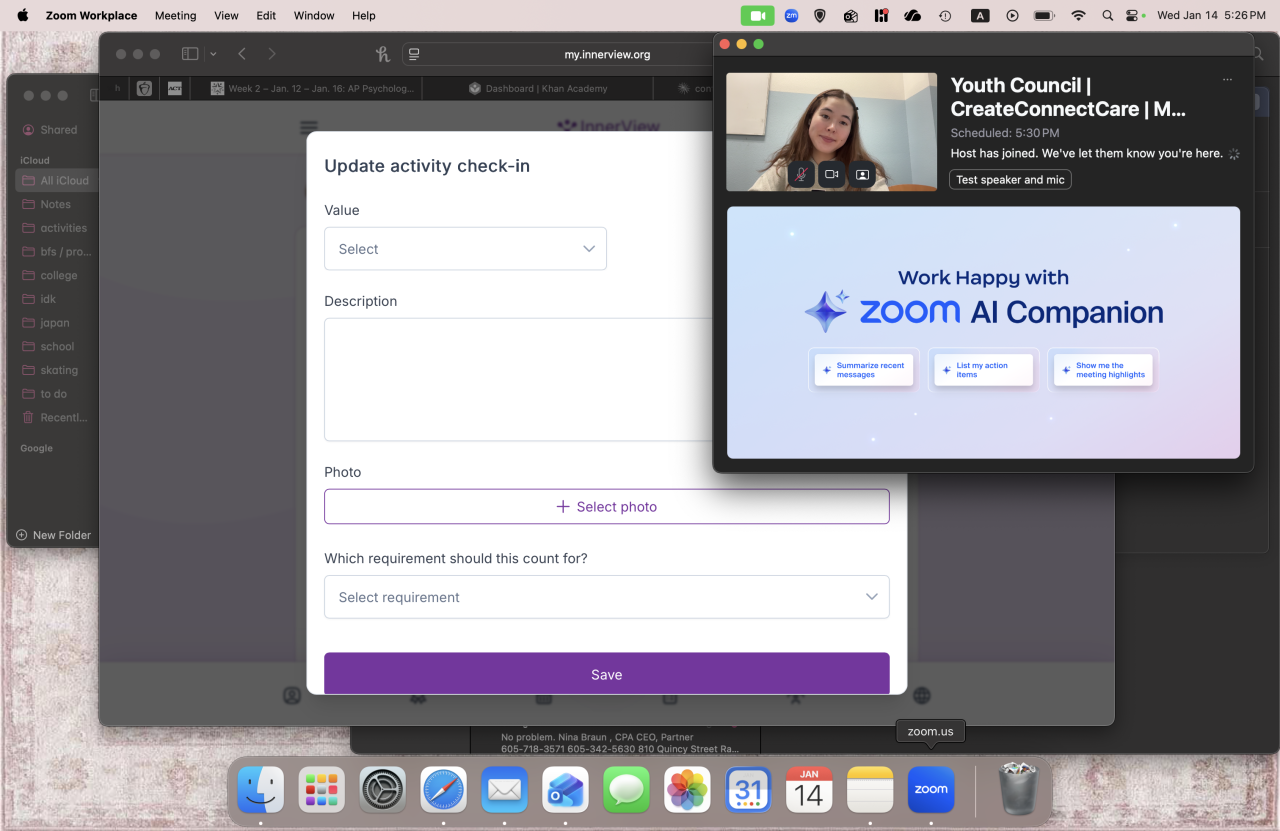This screenshot has height=831, width=1280.
Task: Open the Meeting menu
Action: tap(175, 16)
